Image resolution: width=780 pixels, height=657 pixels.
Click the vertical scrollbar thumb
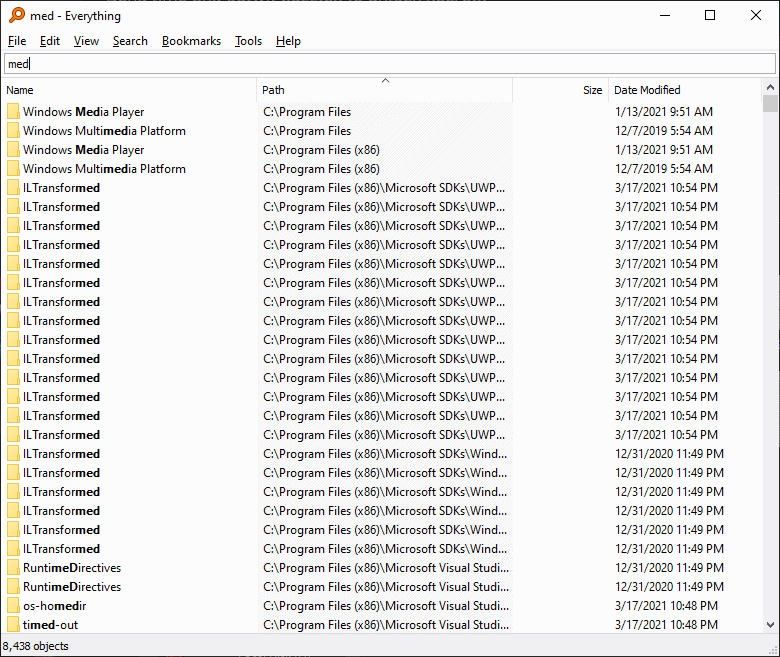(770, 103)
